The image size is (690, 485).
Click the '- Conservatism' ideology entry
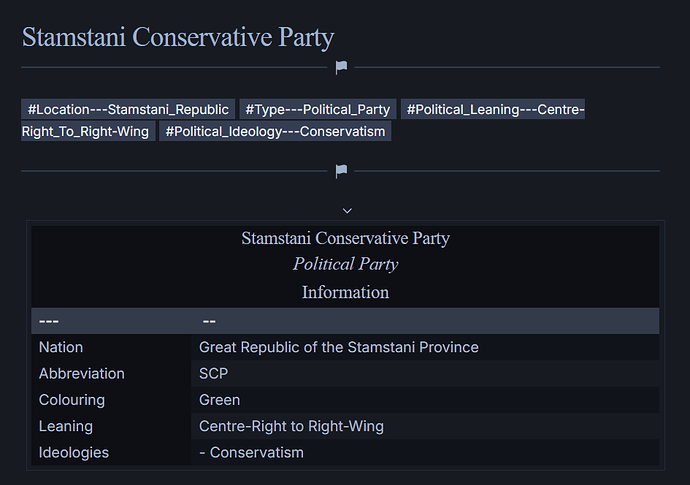click(251, 452)
